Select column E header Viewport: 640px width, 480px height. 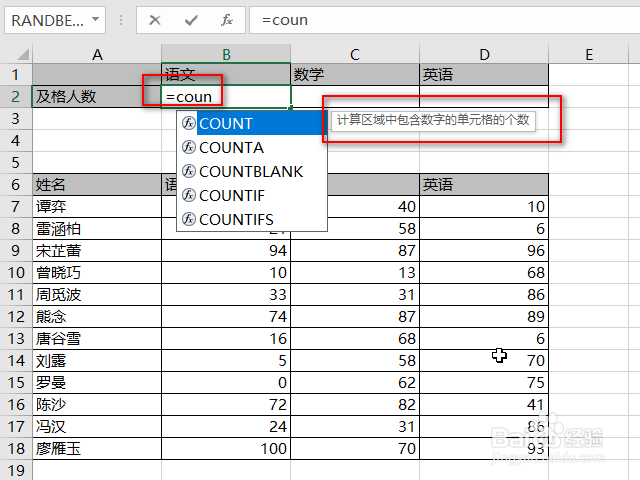coord(589,54)
